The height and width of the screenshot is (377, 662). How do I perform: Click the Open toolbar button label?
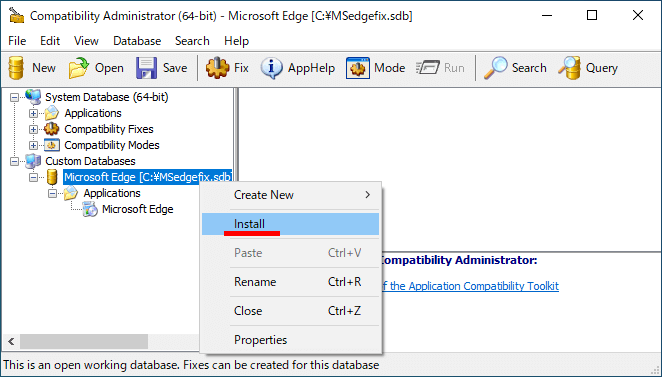click(x=109, y=68)
